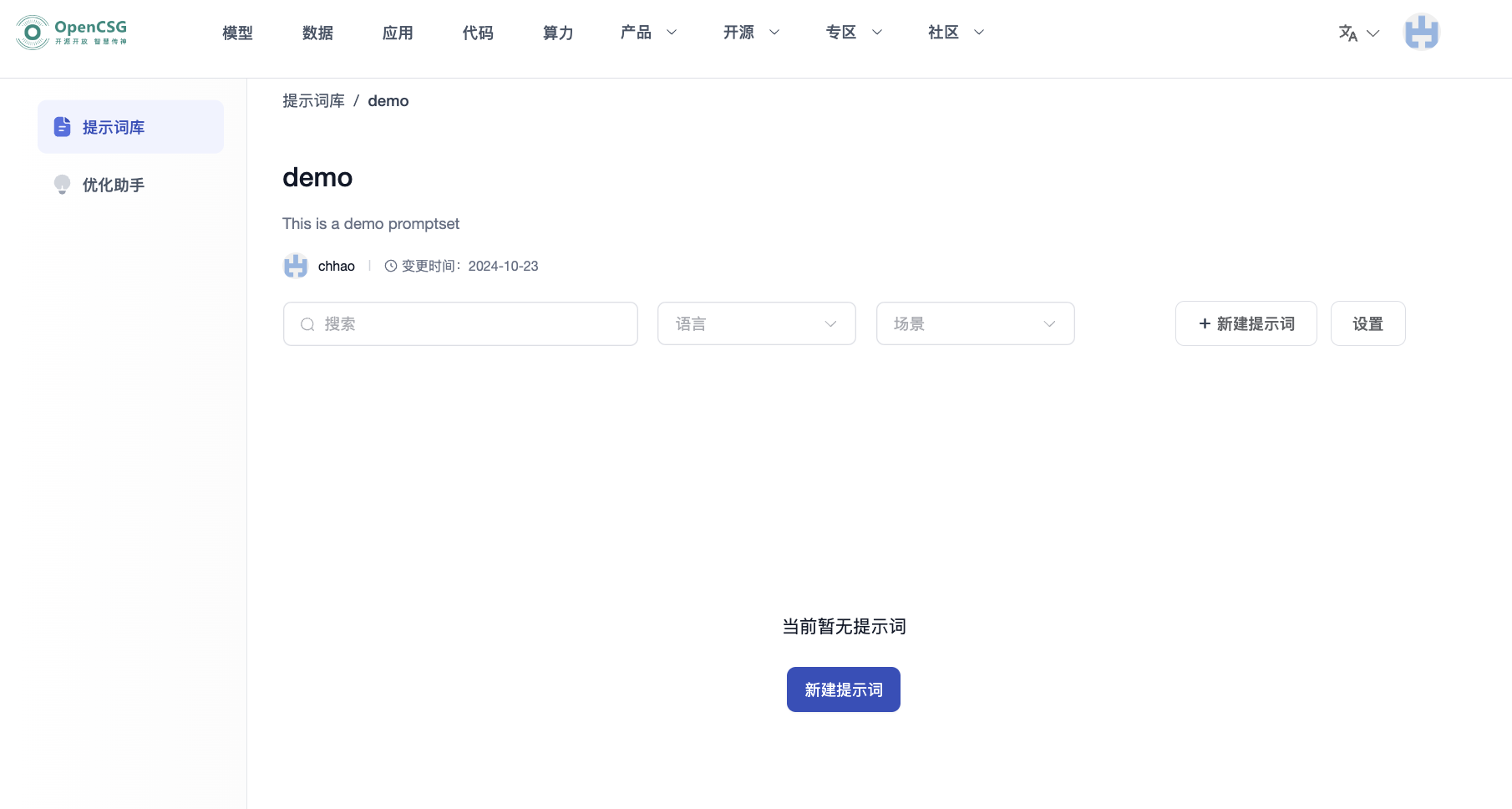Open the language switcher icon
Image resolution: width=1512 pixels, height=809 pixels.
point(1348,33)
